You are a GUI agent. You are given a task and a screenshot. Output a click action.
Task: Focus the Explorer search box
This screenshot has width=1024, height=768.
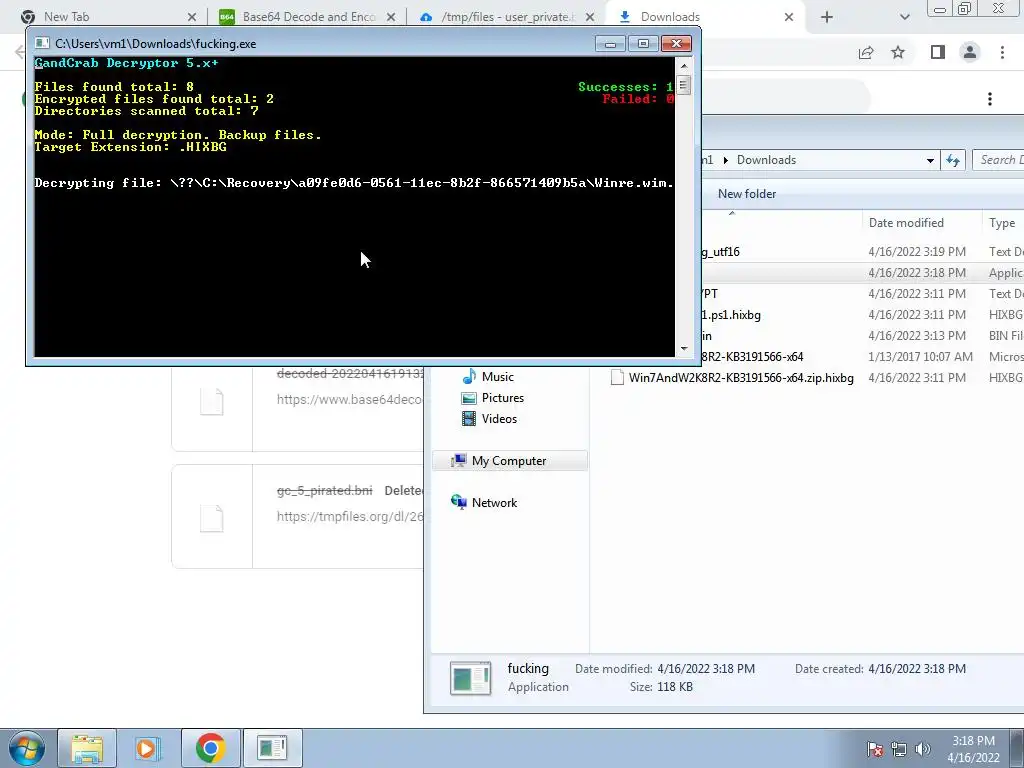(997, 160)
